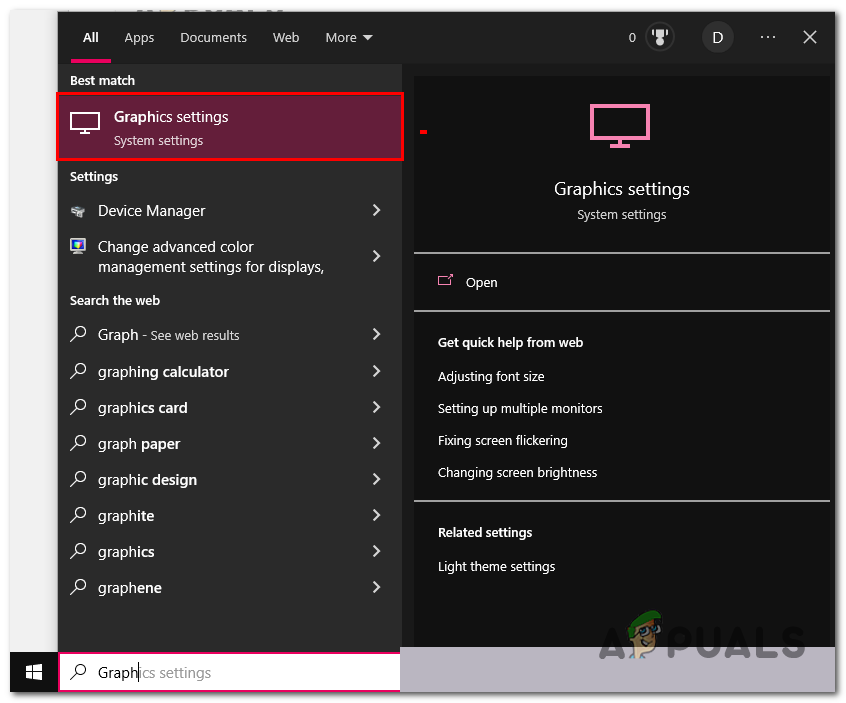This screenshot has width=846, height=703.
Task: Expand the graphics card suggestion arrow
Action: click(x=377, y=408)
